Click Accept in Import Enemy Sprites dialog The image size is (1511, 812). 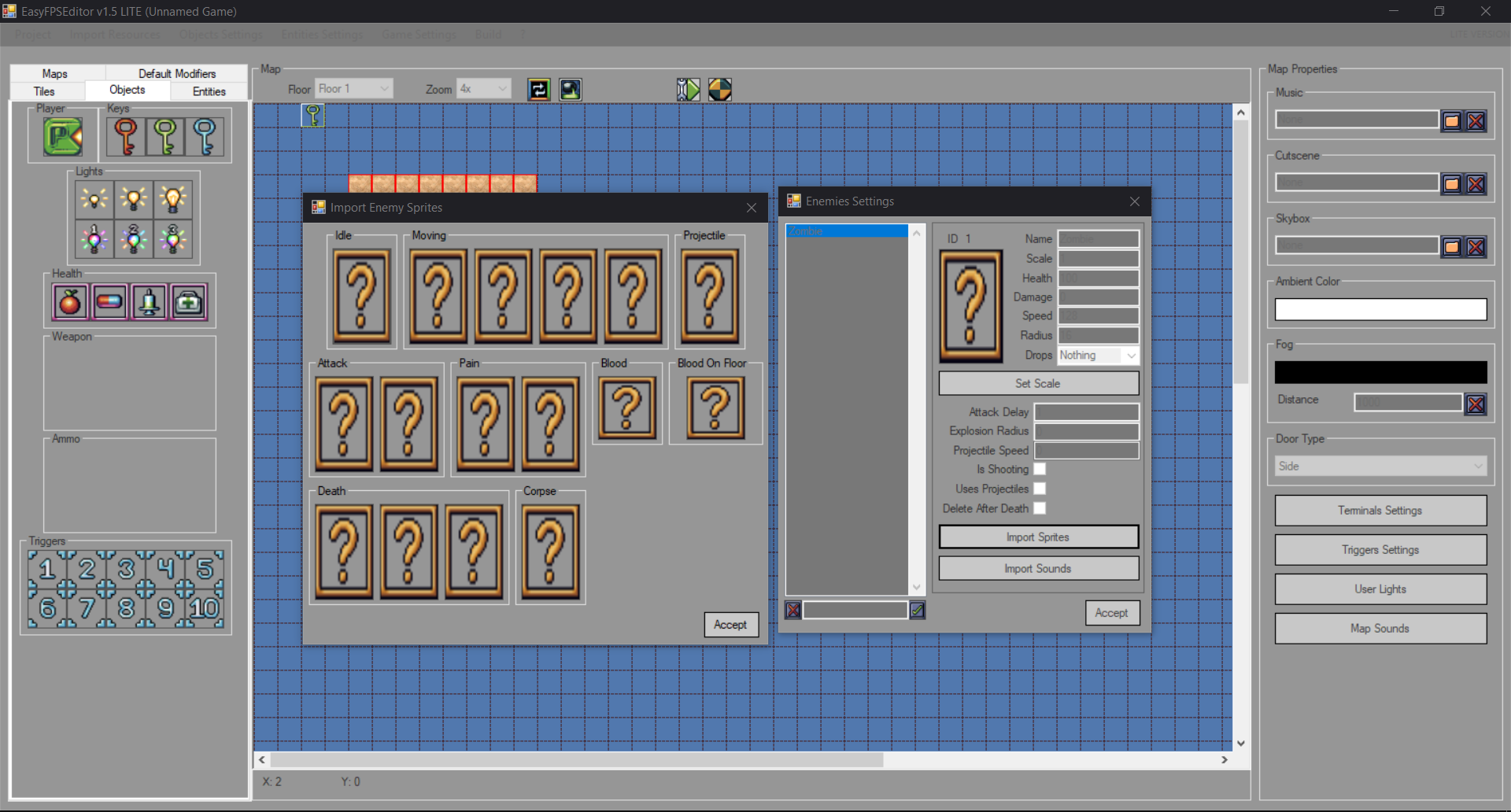point(731,625)
